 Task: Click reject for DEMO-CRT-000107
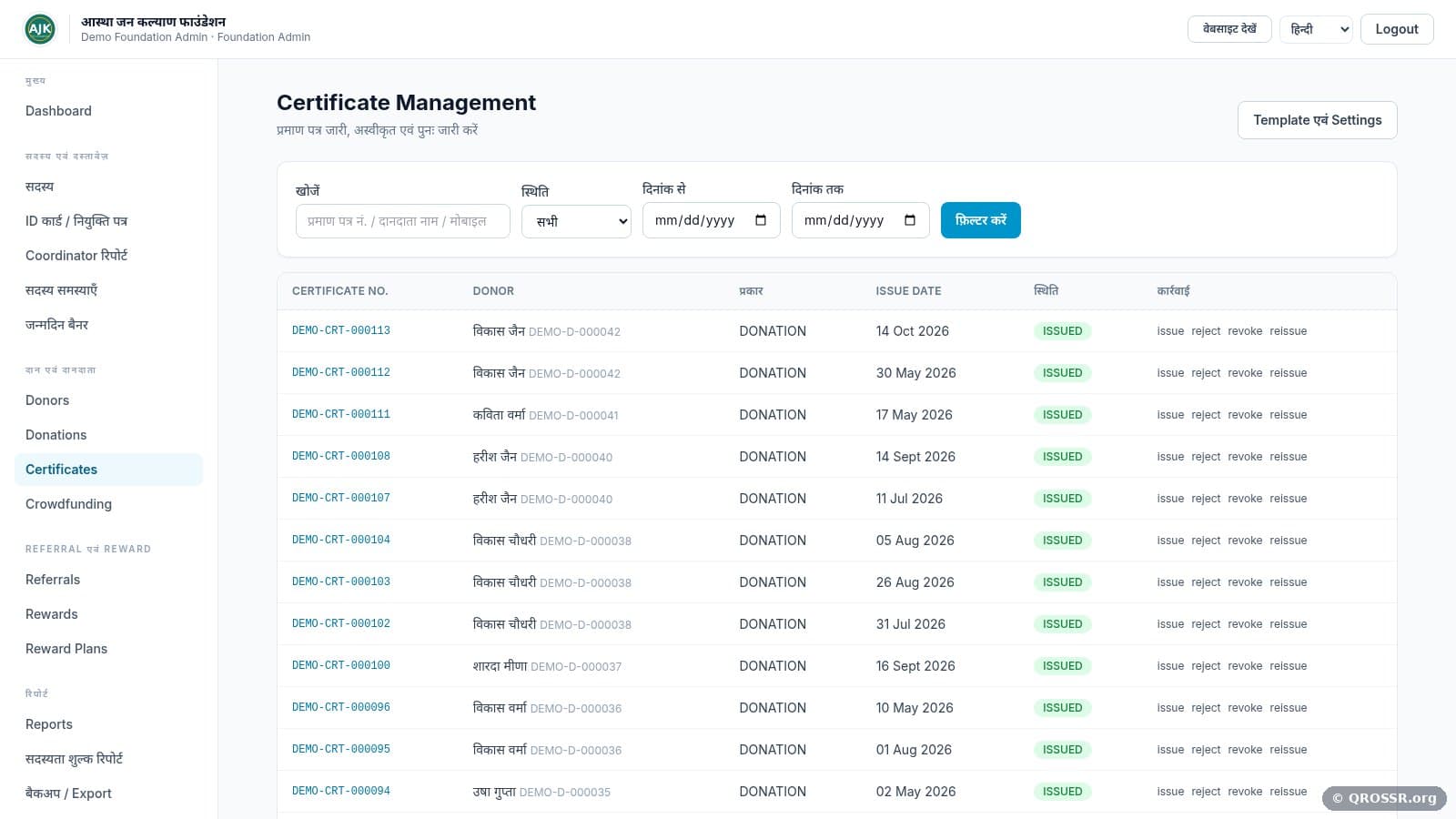pos(1206,499)
